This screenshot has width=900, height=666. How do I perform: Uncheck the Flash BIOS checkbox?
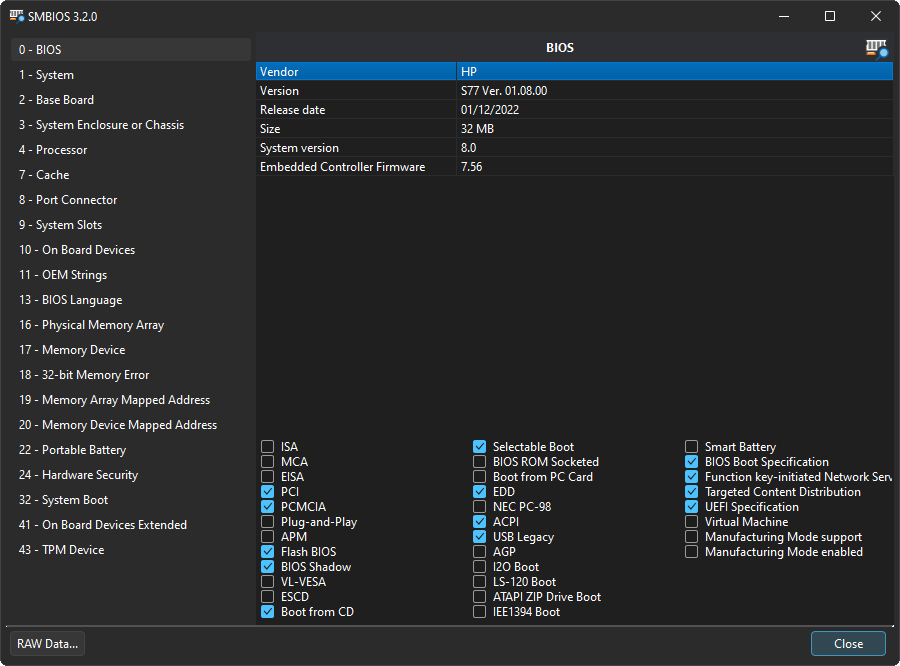(x=267, y=552)
